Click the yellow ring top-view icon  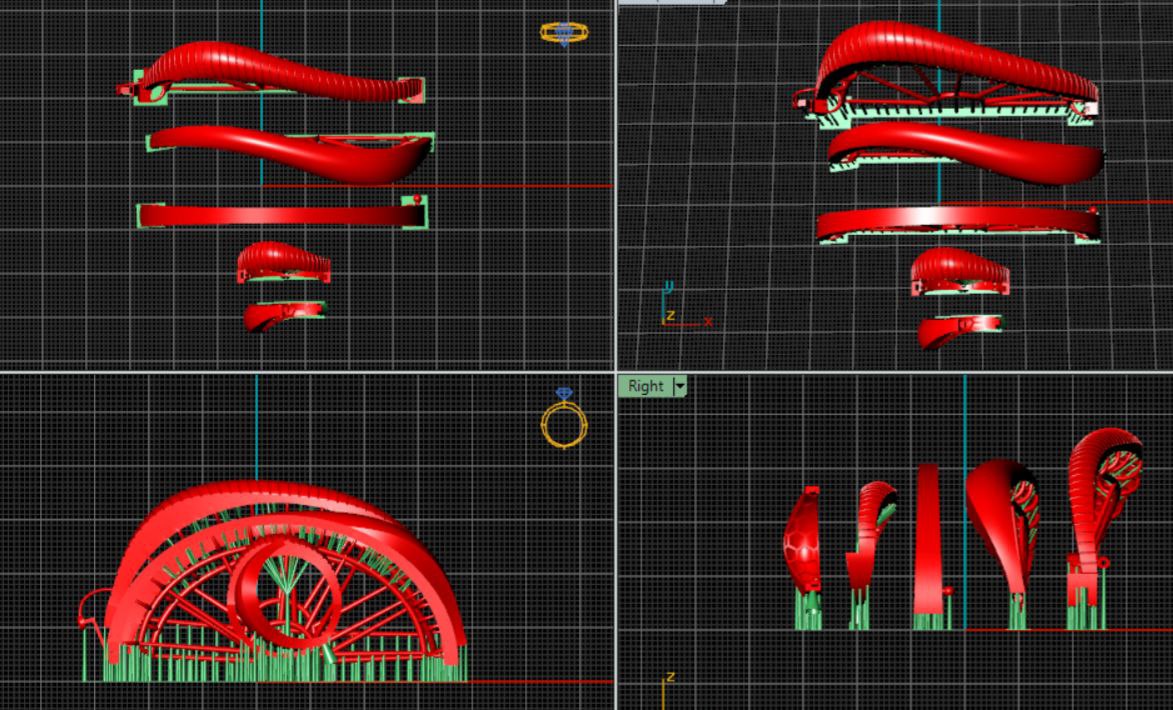564,33
